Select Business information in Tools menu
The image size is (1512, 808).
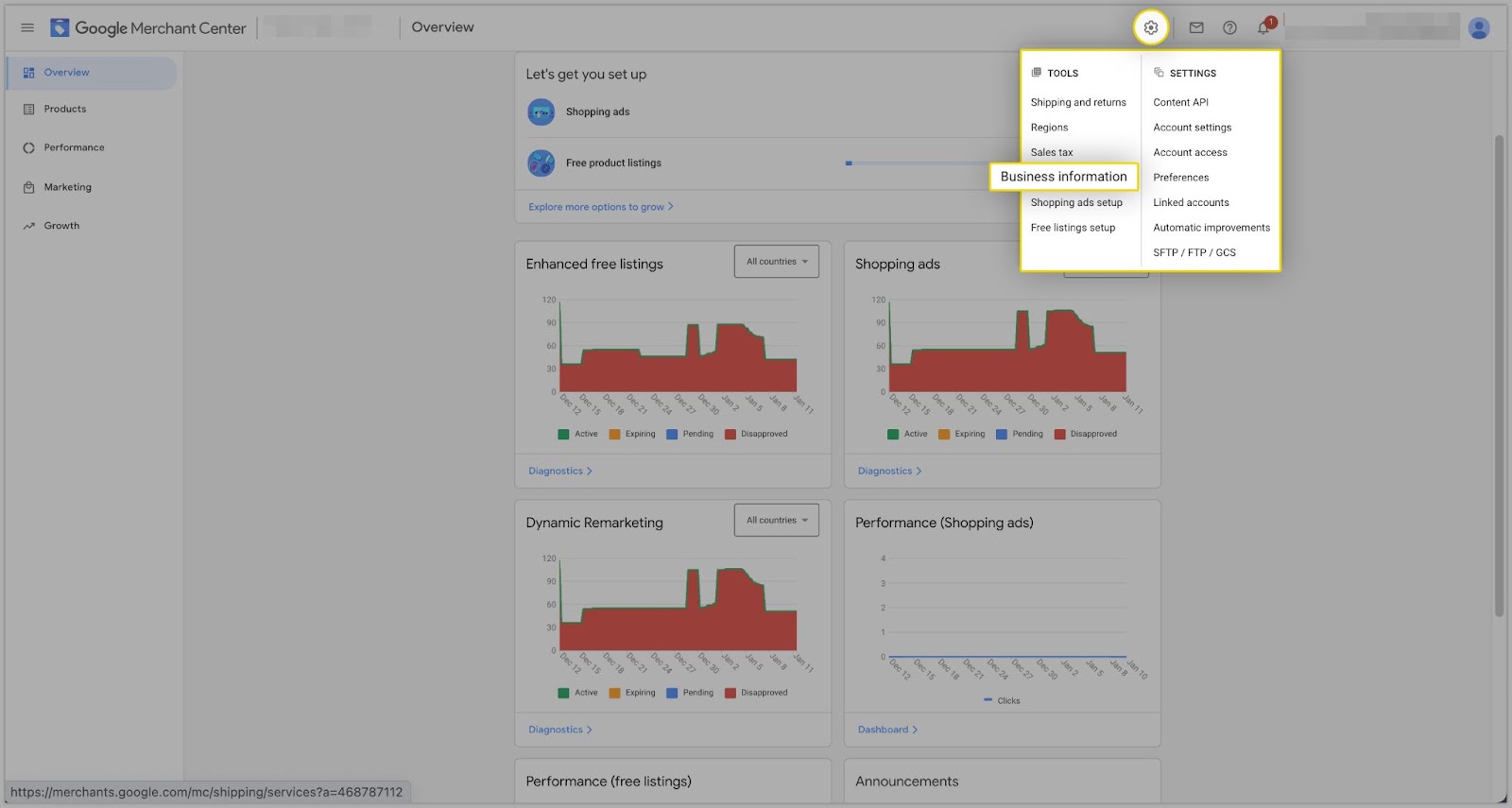coord(1064,177)
